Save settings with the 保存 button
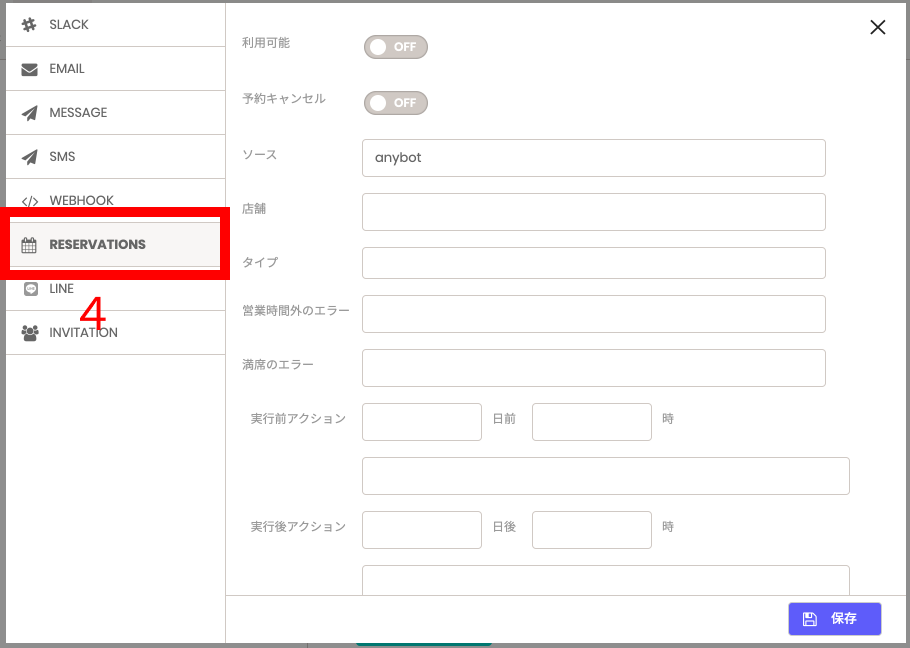 [835, 618]
